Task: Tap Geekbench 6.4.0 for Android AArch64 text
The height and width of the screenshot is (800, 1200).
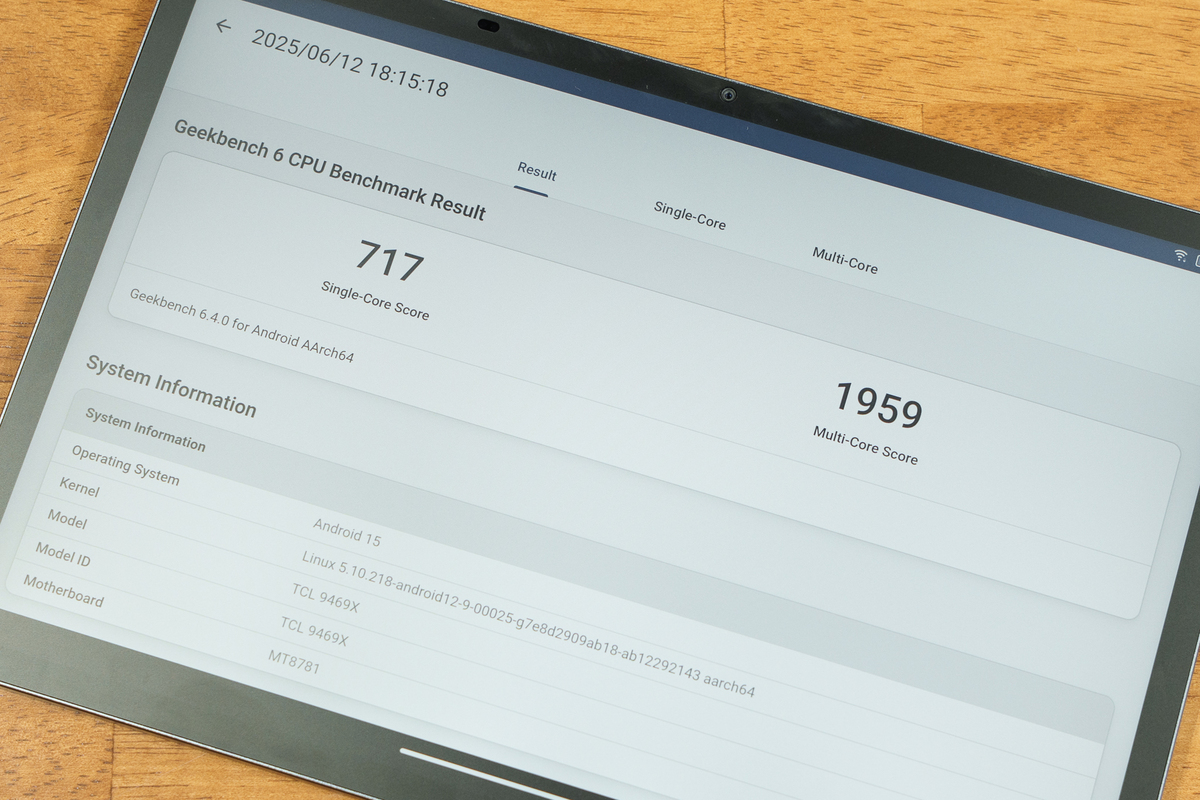Action: pos(241,326)
